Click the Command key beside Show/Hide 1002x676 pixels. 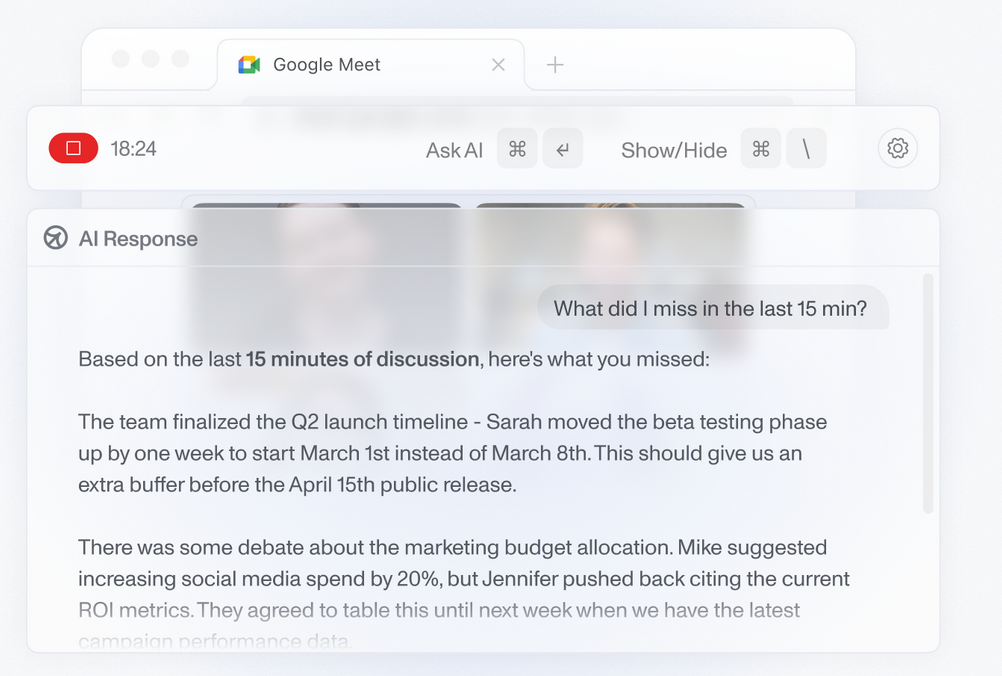tap(761, 149)
